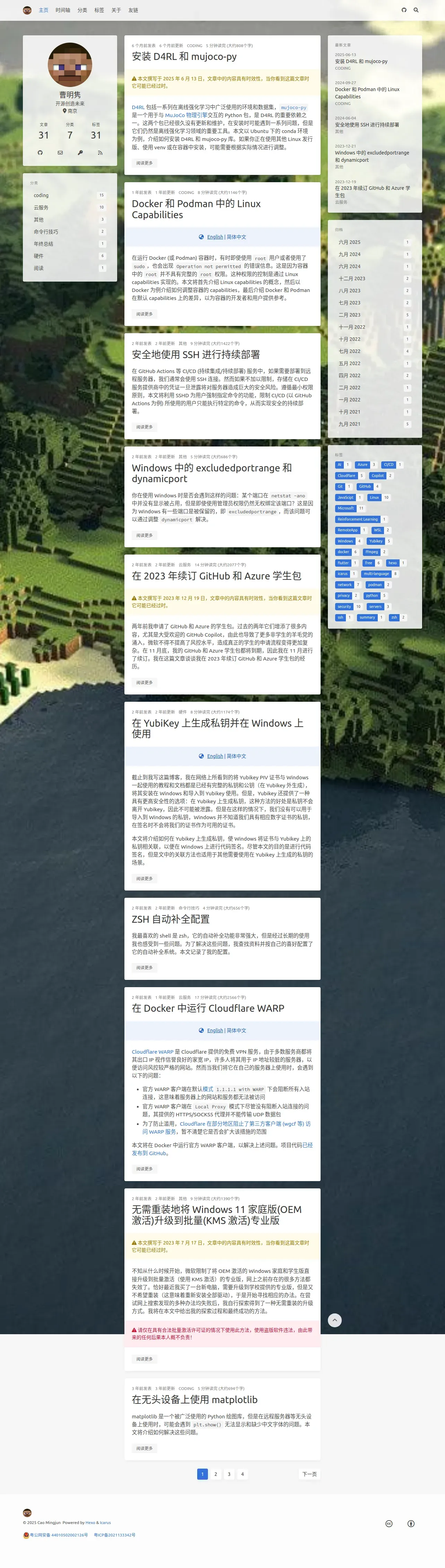Switch the YubiKey post to English
Viewport: 445px width, 1568px height.
[215, 756]
